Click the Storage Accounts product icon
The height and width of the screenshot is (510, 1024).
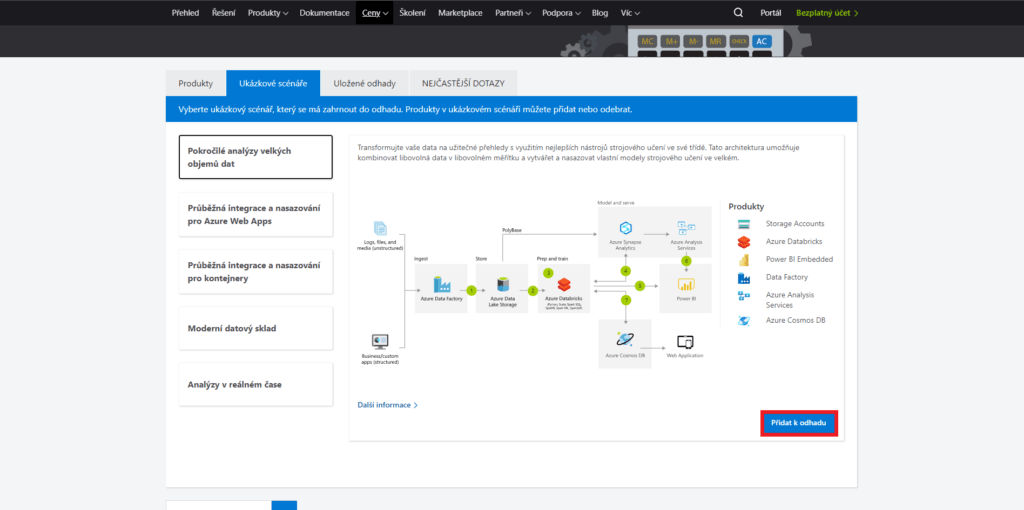(744, 224)
